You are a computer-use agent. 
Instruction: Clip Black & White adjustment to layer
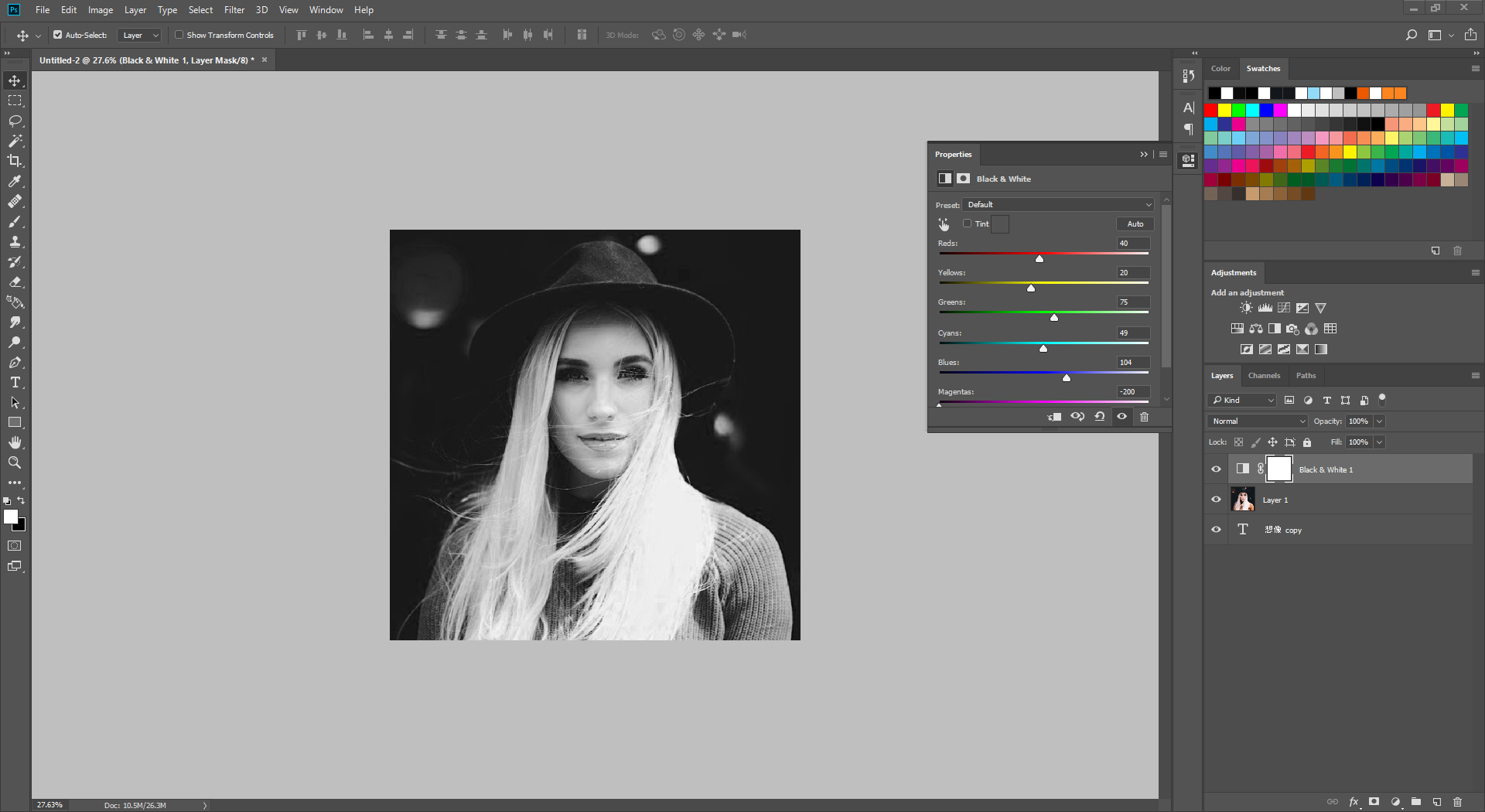click(x=1055, y=417)
